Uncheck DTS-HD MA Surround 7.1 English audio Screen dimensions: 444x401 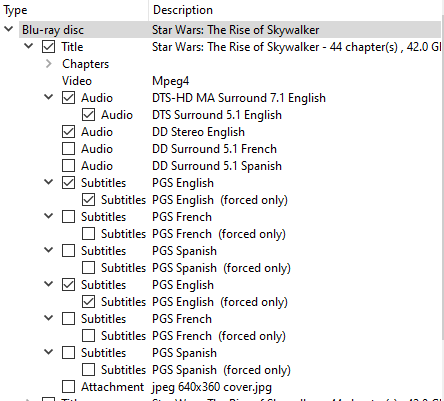coord(68,98)
